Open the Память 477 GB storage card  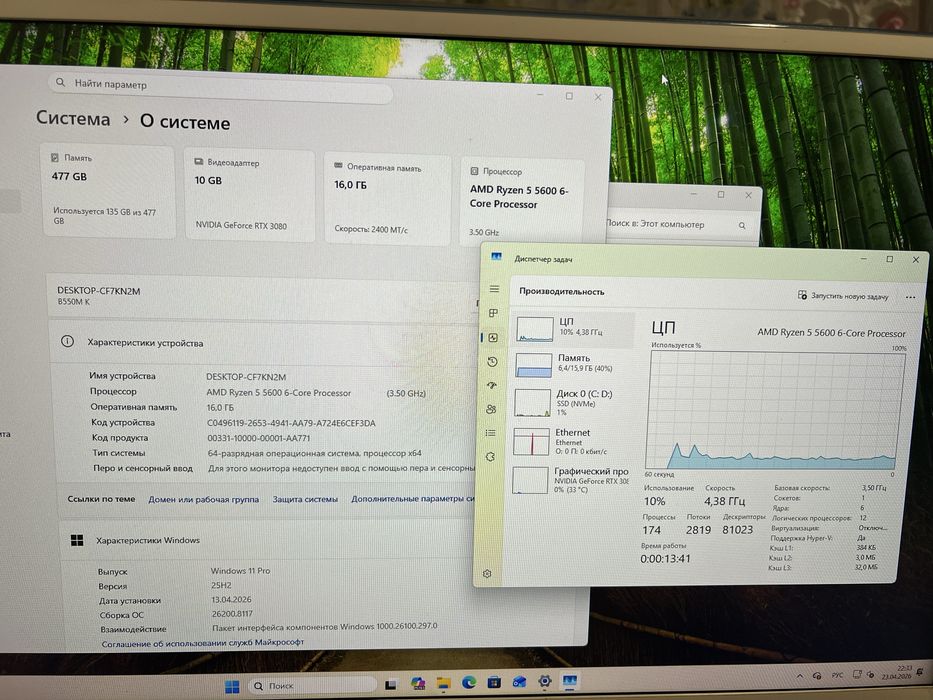point(108,192)
